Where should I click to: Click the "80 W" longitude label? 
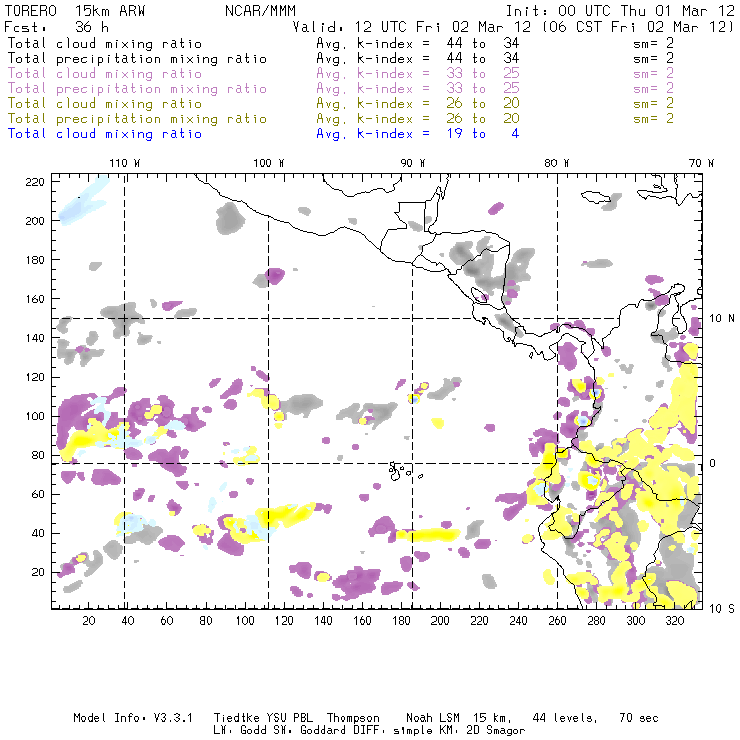556,163
